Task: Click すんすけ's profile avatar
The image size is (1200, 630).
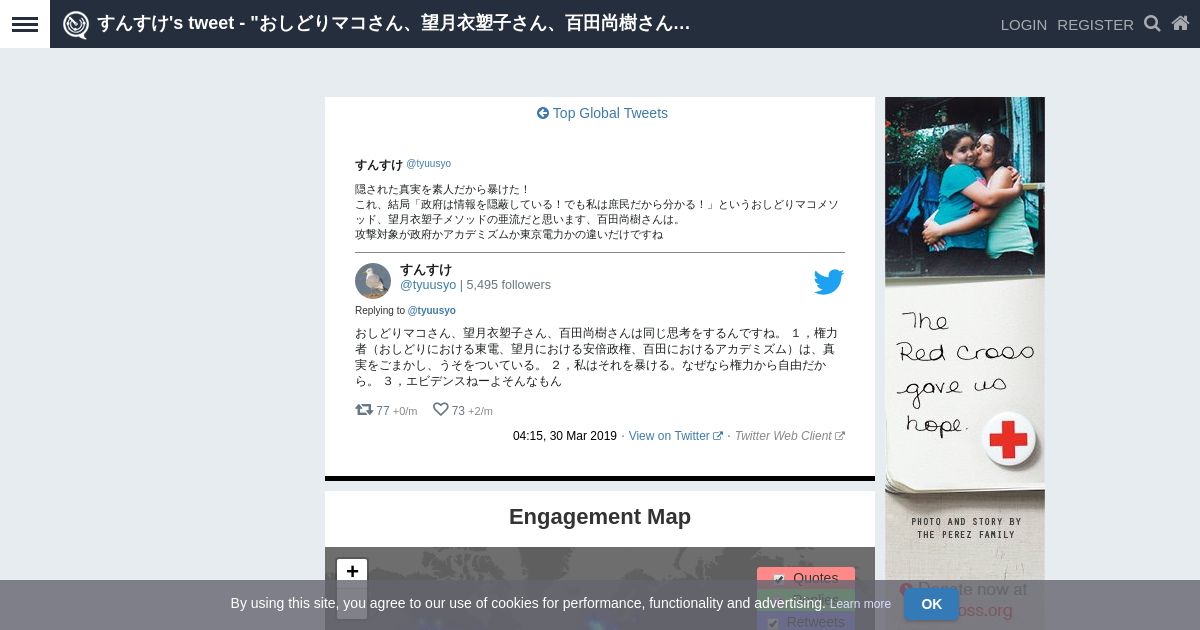Action: [x=373, y=281]
